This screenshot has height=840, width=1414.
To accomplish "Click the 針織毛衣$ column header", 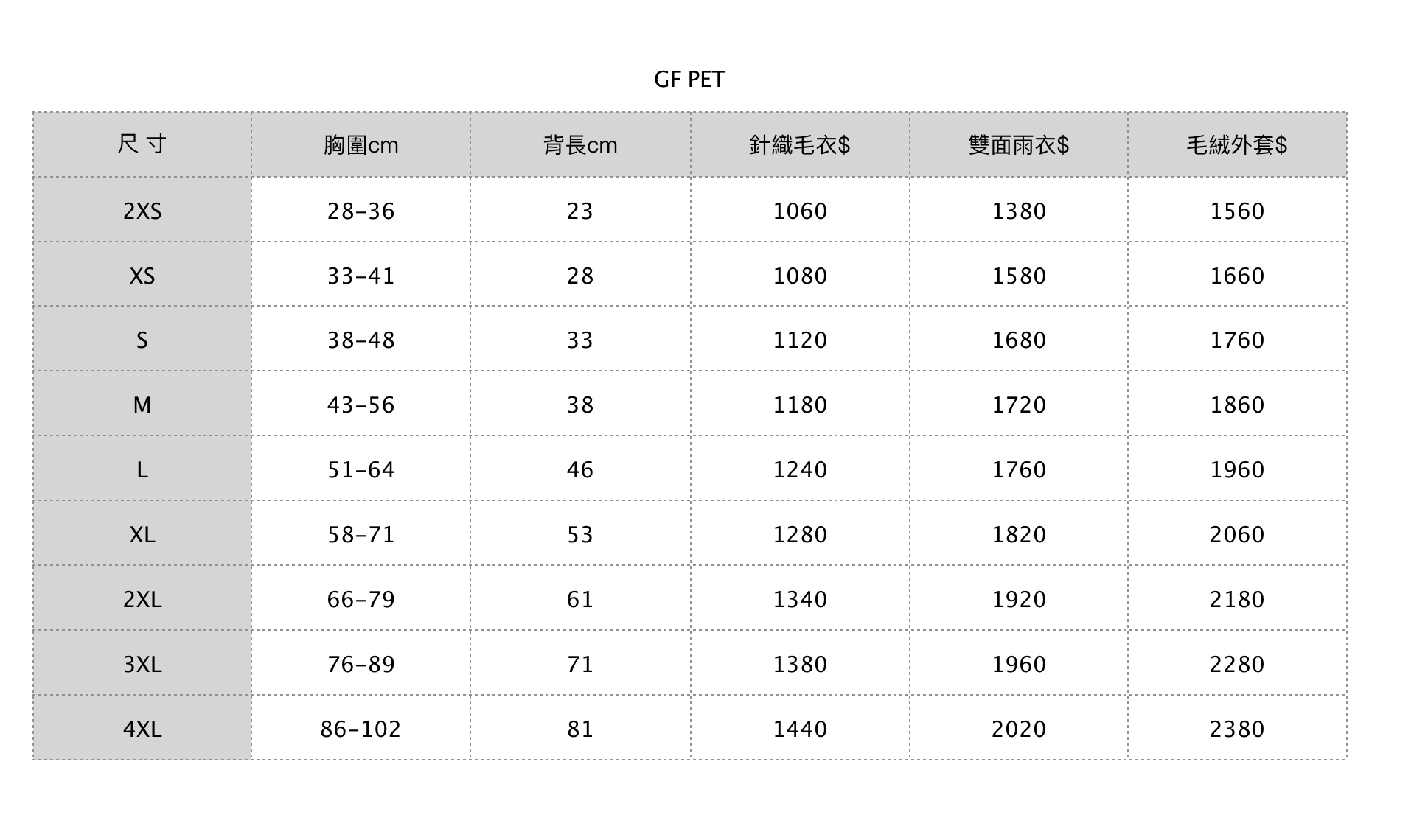I will (800, 145).
